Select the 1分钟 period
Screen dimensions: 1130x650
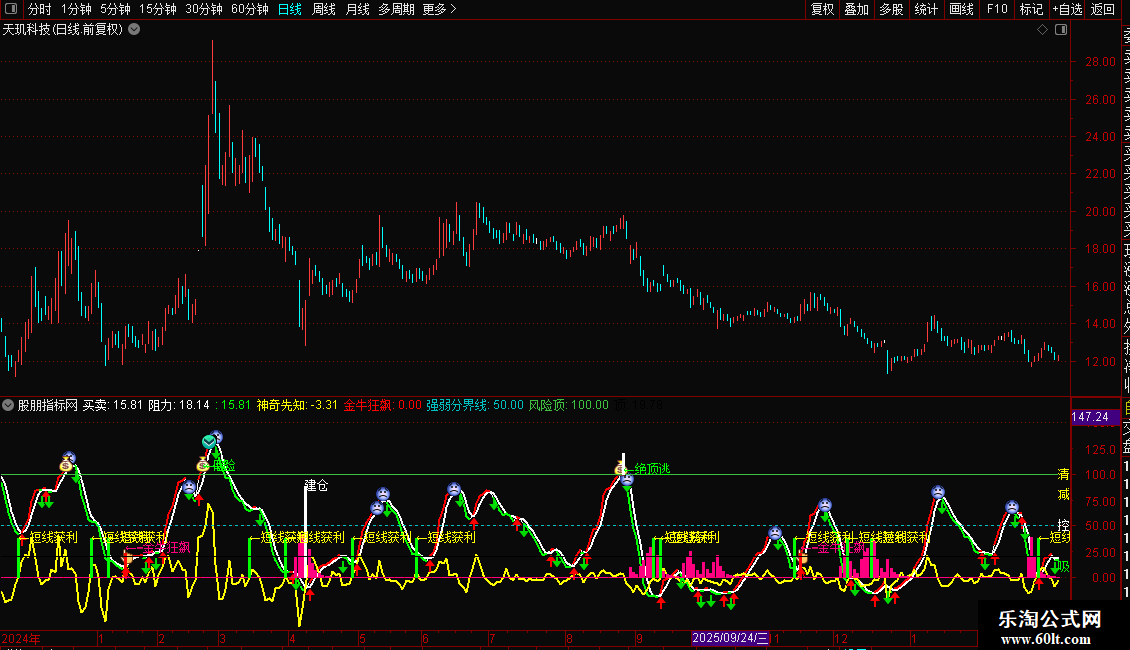76,9
